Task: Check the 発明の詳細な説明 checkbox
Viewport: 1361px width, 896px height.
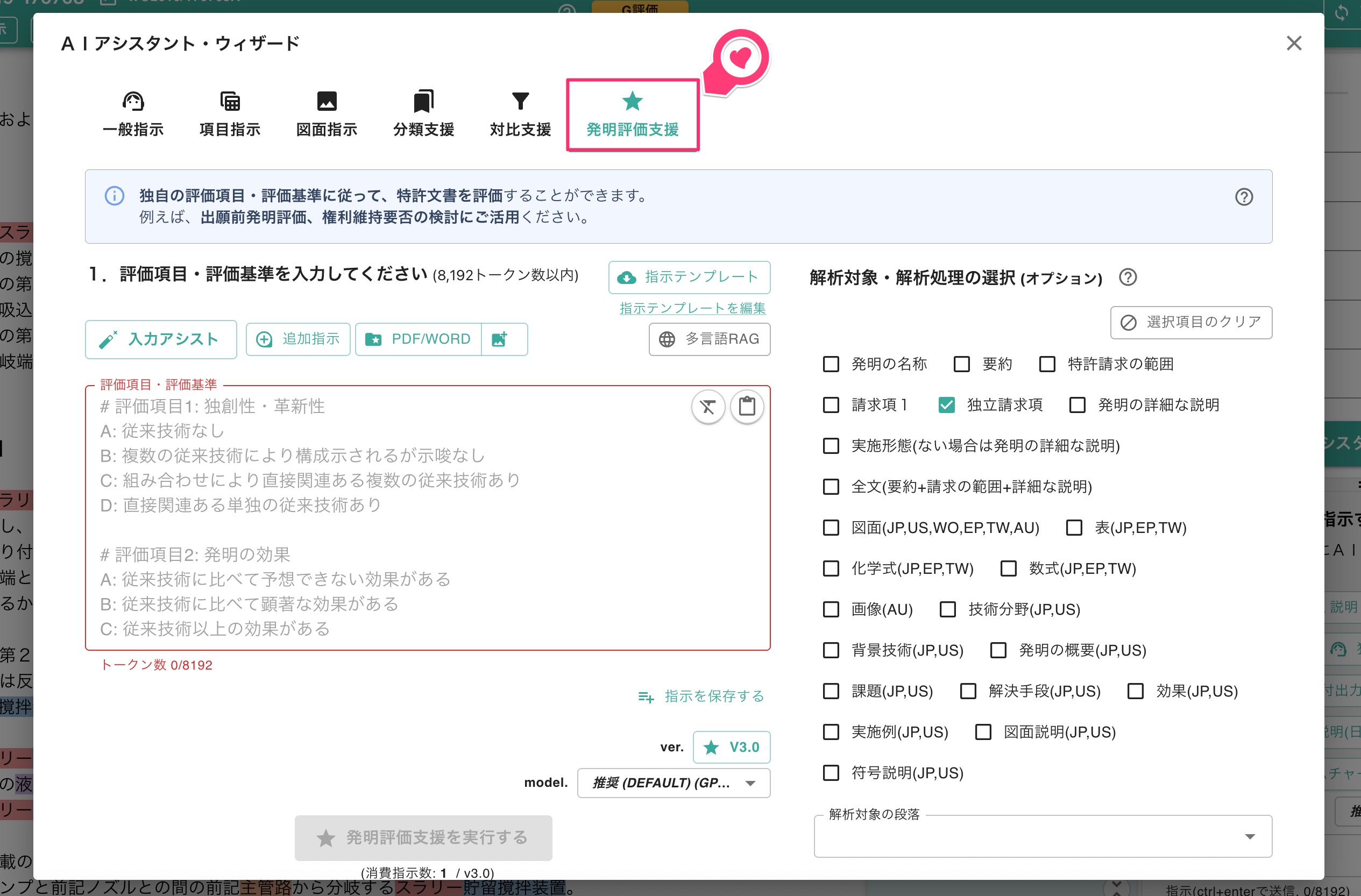Action: (1078, 406)
